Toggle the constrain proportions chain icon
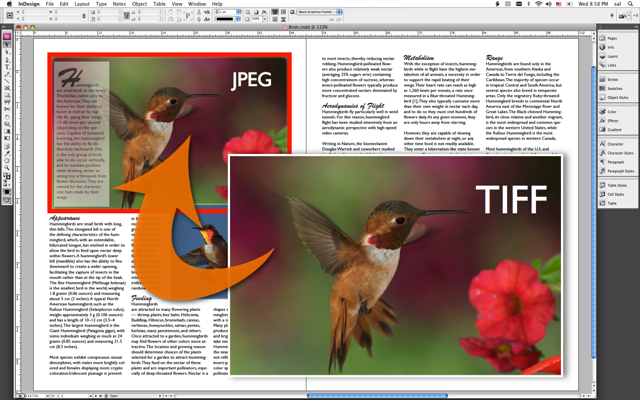 coord(84,16)
